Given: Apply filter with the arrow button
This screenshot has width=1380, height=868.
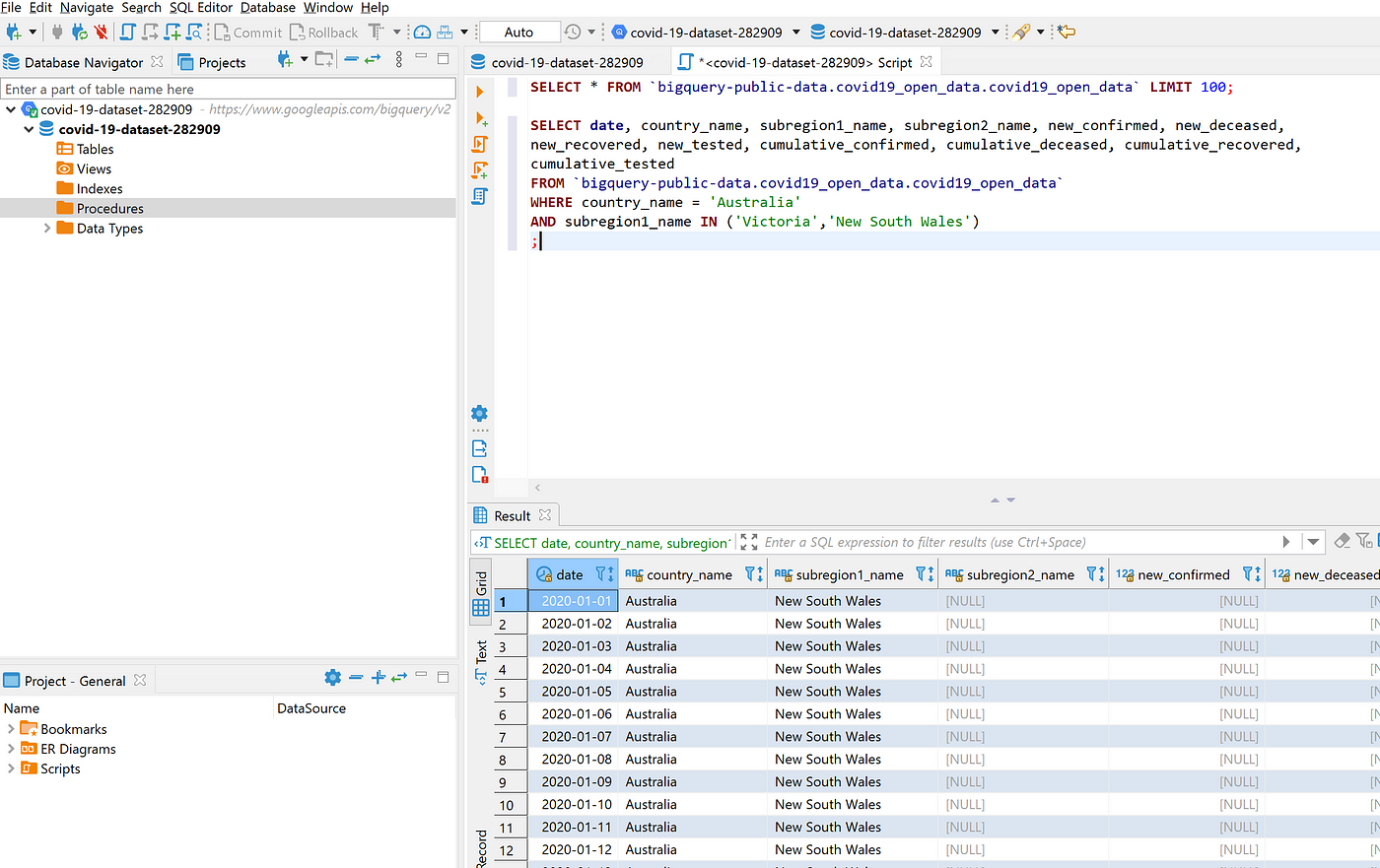Looking at the screenshot, I should 1285,542.
